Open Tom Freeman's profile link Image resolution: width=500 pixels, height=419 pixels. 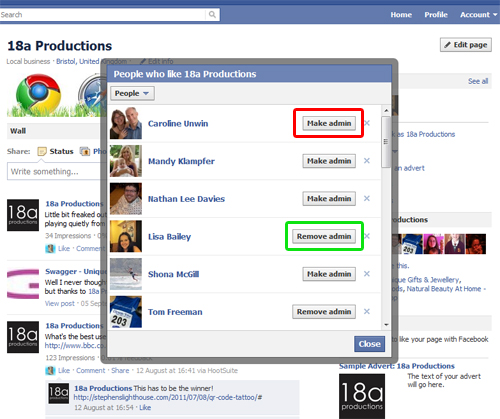pyautogui.click(x=175, y=312)
